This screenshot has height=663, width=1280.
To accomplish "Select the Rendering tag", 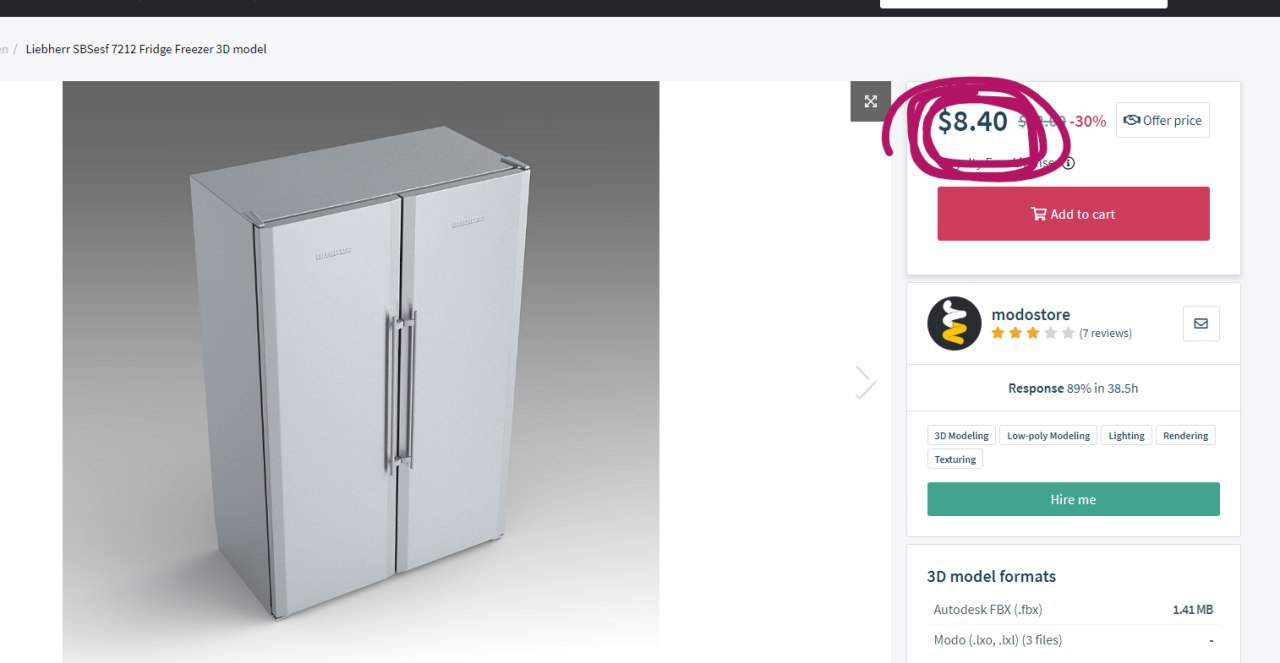I will (x=1186, y=435).
